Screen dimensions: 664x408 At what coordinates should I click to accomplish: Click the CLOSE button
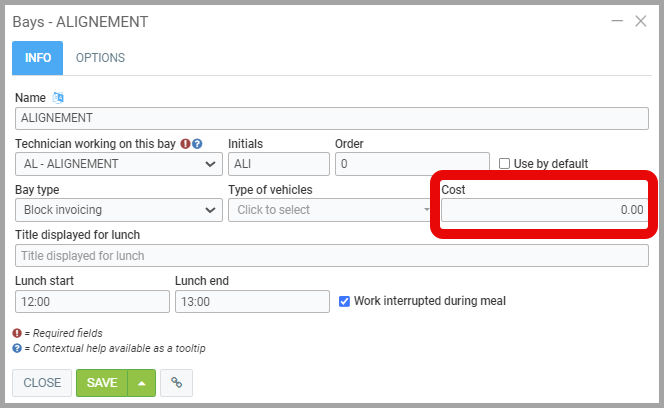[x=42, y=383]
